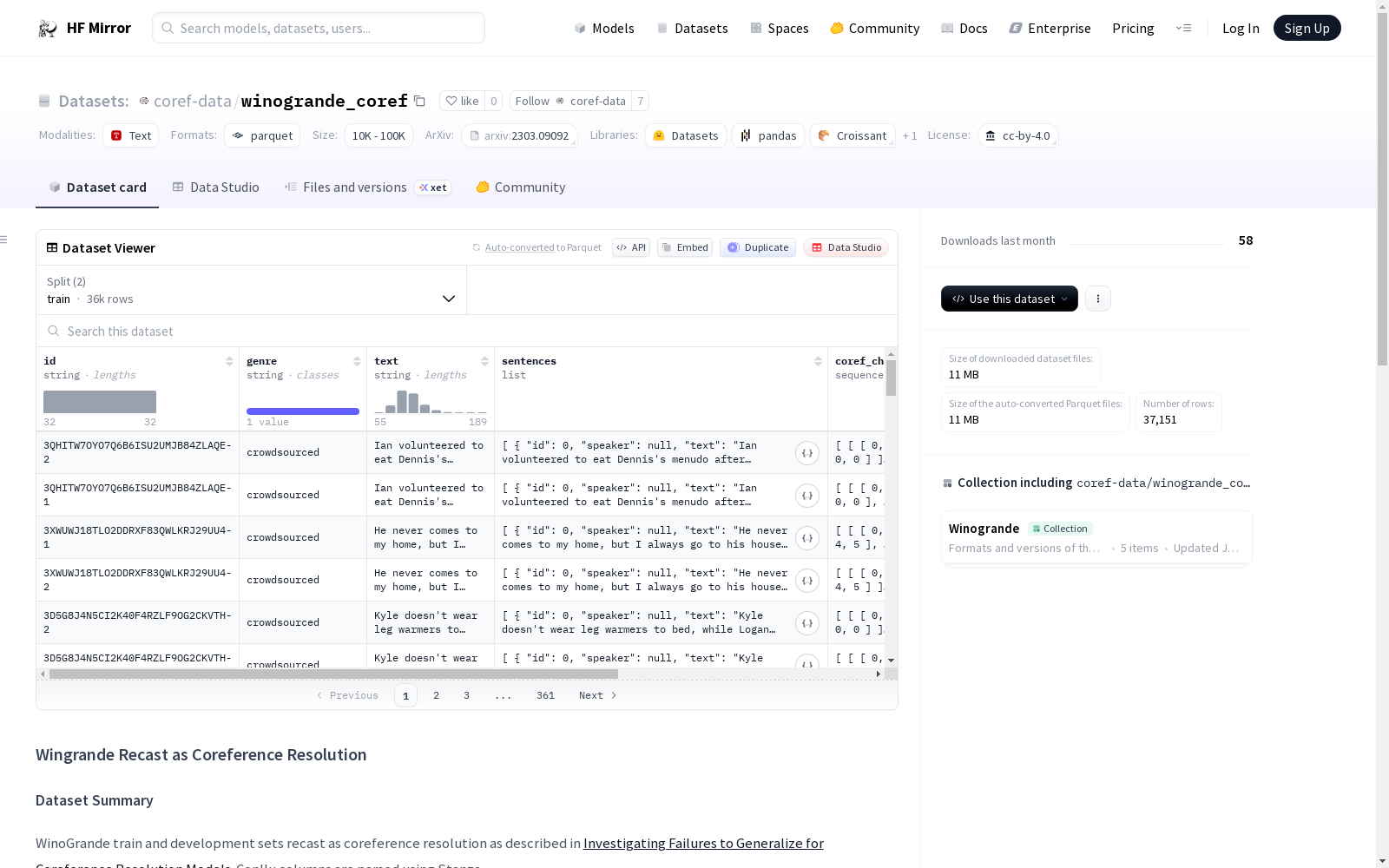
Task: Open Models in the top navigation
Action: (604, 28)
